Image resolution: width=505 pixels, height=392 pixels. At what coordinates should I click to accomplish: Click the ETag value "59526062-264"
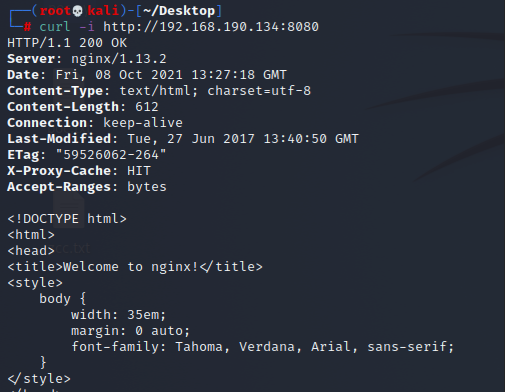[x=111, y=155]
